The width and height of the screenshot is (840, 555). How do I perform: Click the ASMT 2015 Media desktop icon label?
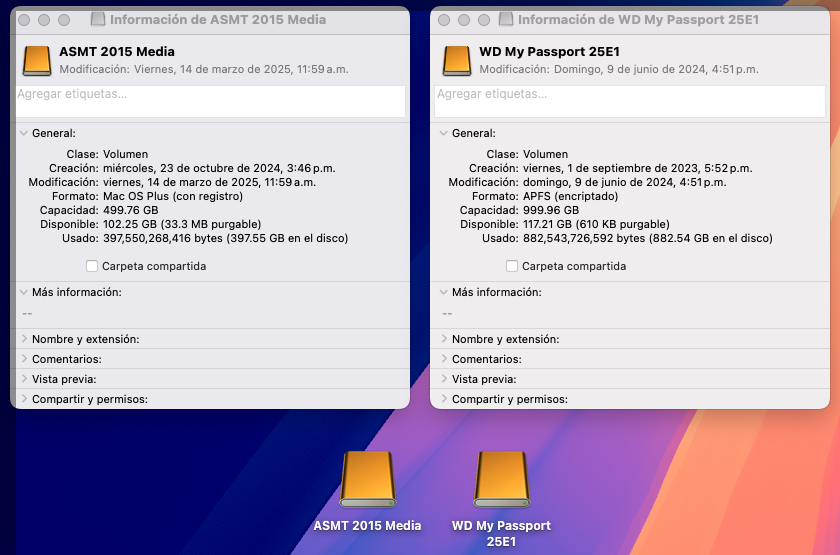[368, 526]
